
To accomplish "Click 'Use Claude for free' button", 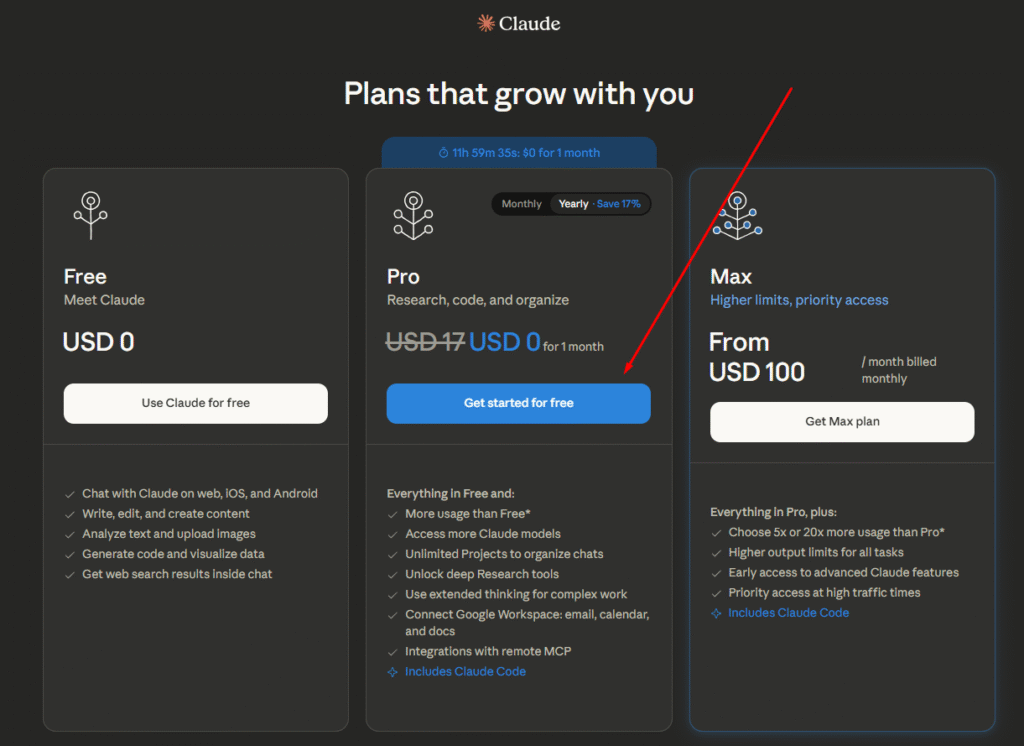I will pyautogui.click(x=196, y=403).
